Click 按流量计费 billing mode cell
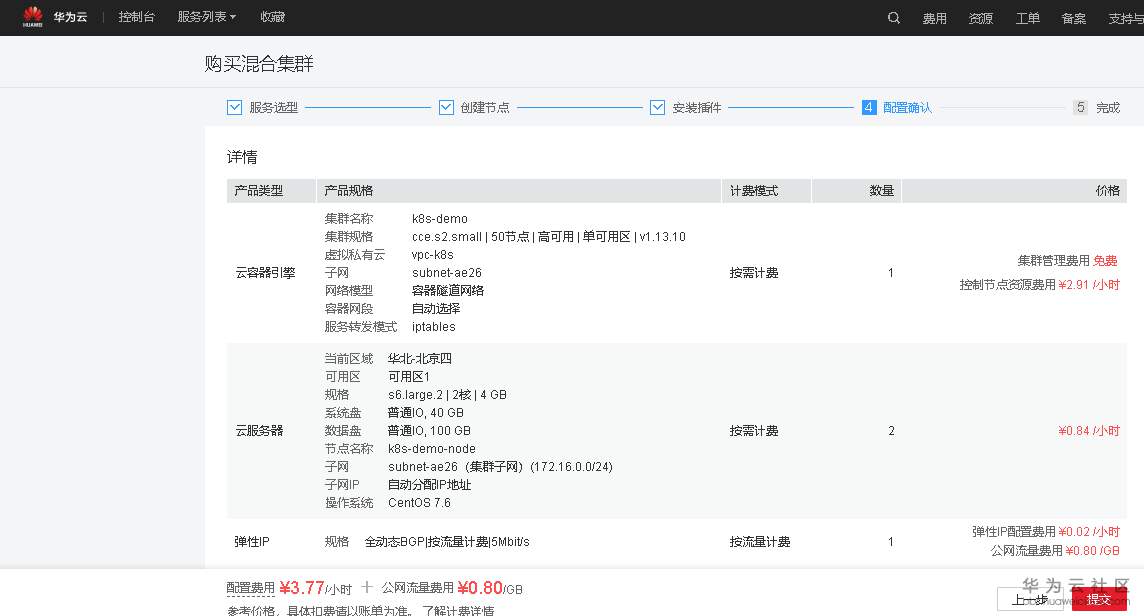Image resolution: width=1144 pixels, height=616 pixels. click(x=760, y=542)
